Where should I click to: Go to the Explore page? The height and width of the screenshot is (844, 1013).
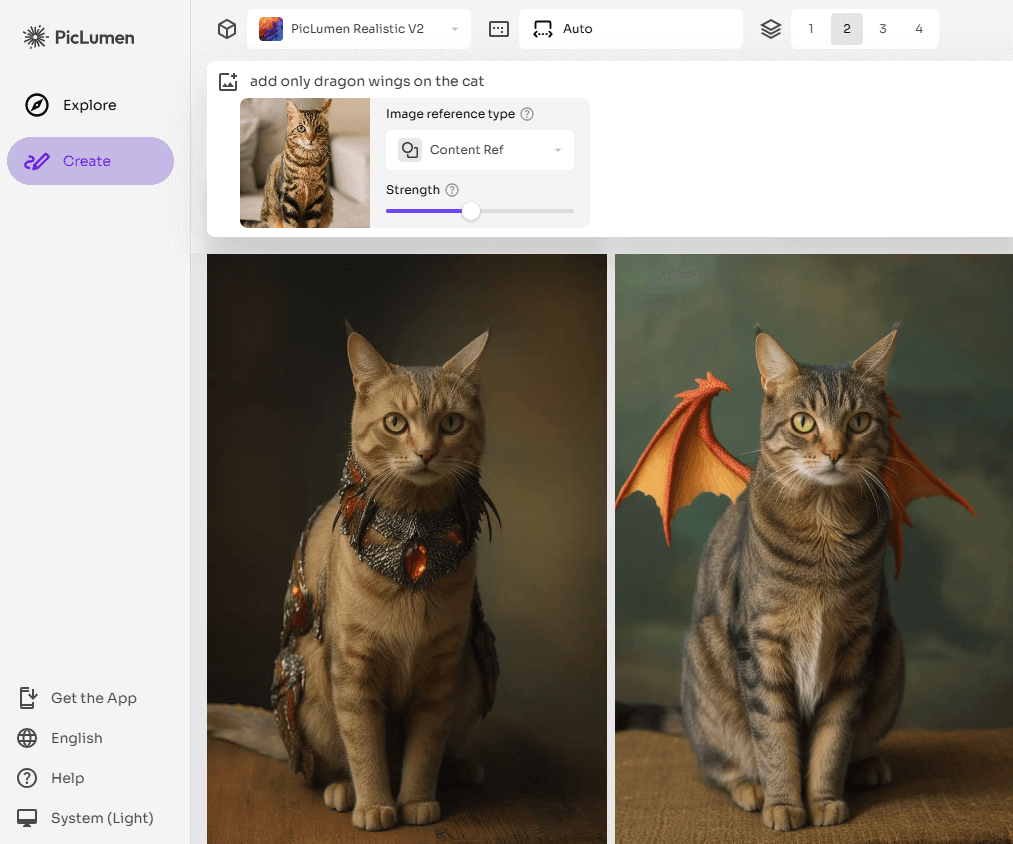89,105
